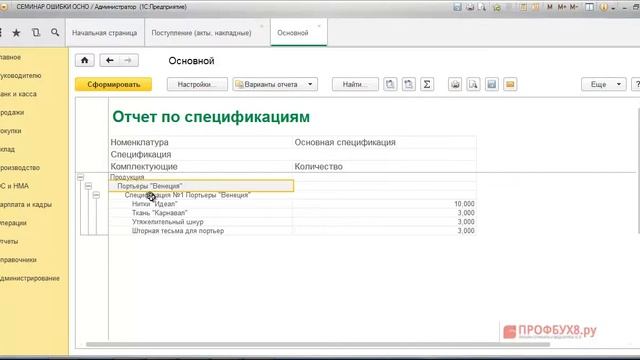Toggle the window panels layout icon

pyautogui.click(x=589, y=7)
